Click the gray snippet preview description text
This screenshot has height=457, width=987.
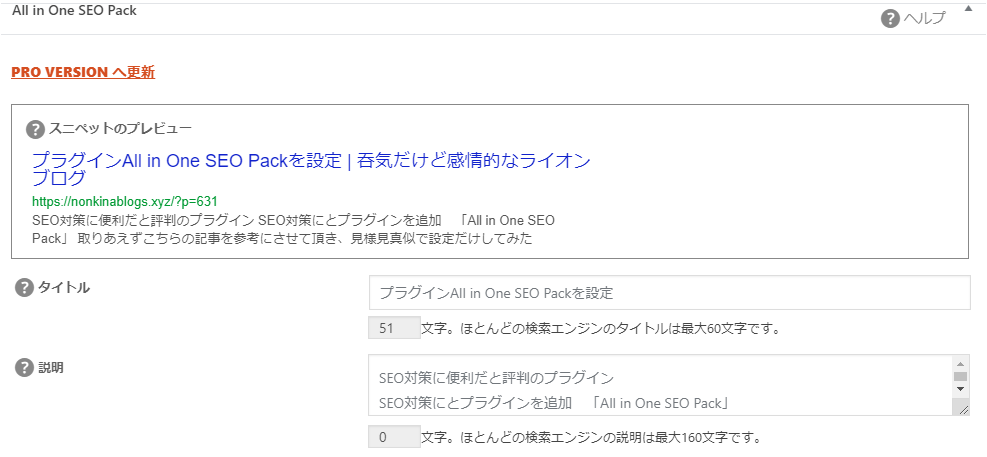point(293,230)
